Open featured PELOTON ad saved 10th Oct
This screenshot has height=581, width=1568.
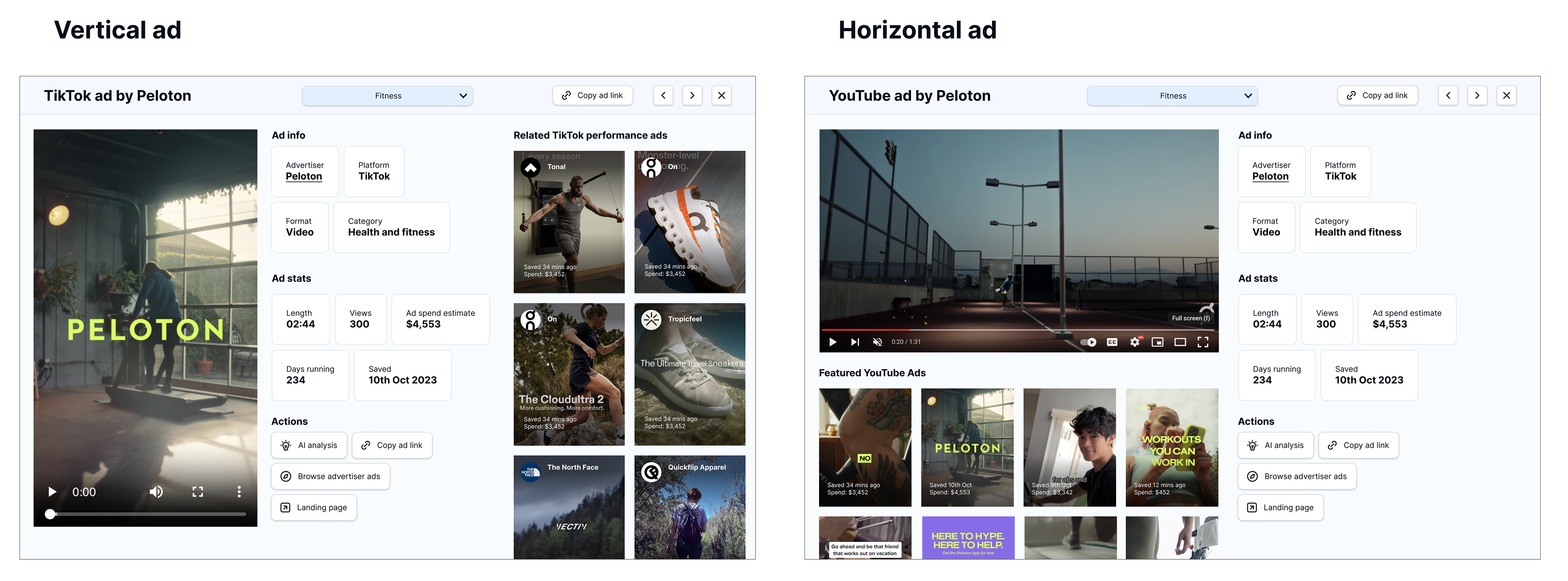(x=967, y=447)
